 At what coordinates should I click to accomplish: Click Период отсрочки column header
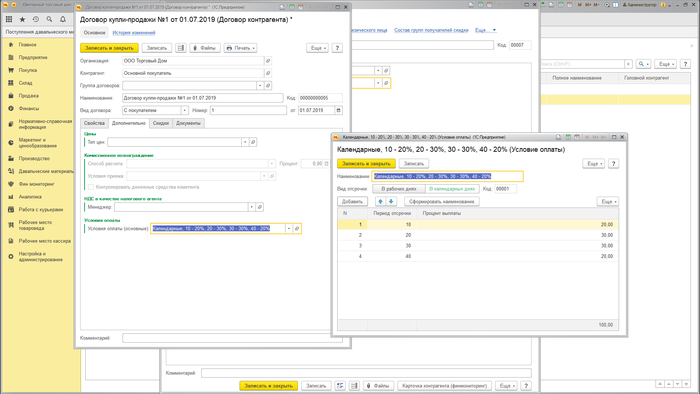point(392,213)
